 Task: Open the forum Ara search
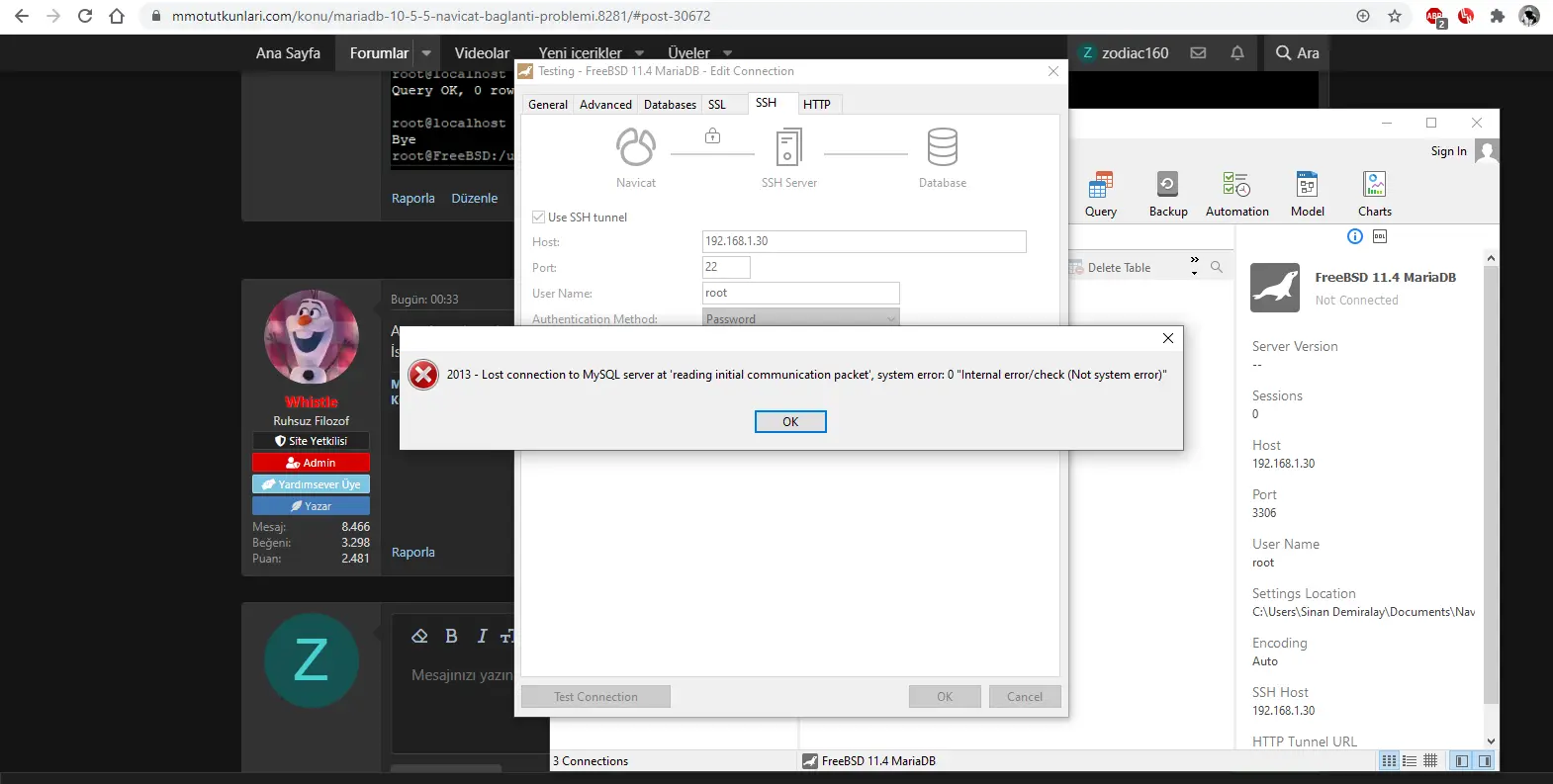pyautogui.click(x=1298, y=53)
